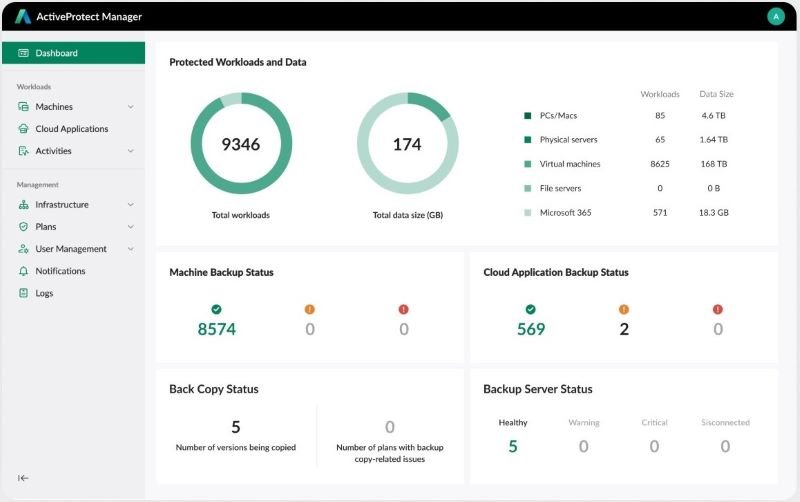Click the File servers legend label
This screenshot has height=502, width=800.
coord(560,188)
